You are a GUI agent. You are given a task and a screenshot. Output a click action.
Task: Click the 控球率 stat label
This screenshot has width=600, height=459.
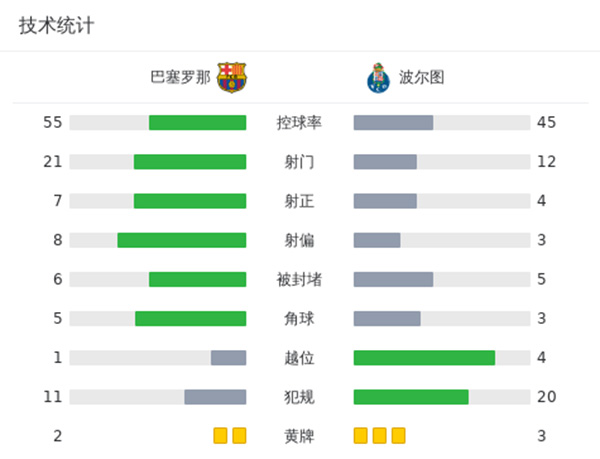[299, 123]
